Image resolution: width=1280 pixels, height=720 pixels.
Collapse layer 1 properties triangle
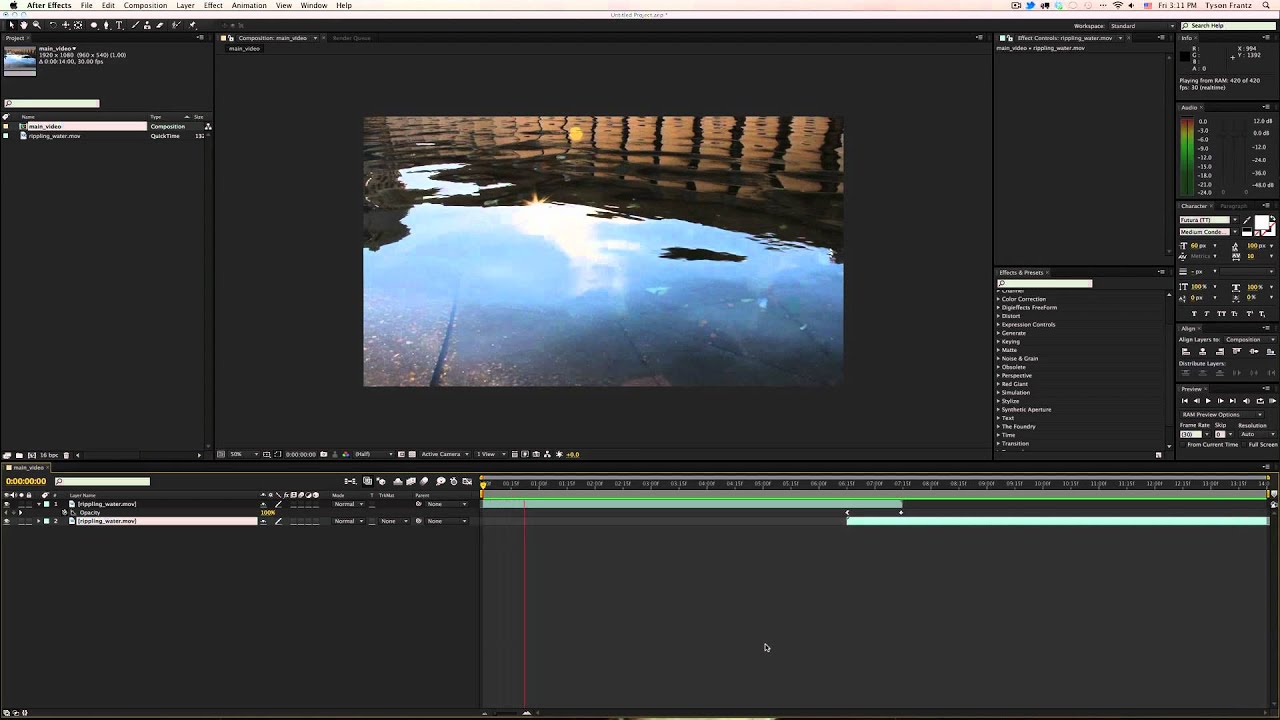[x=39, y=504]
